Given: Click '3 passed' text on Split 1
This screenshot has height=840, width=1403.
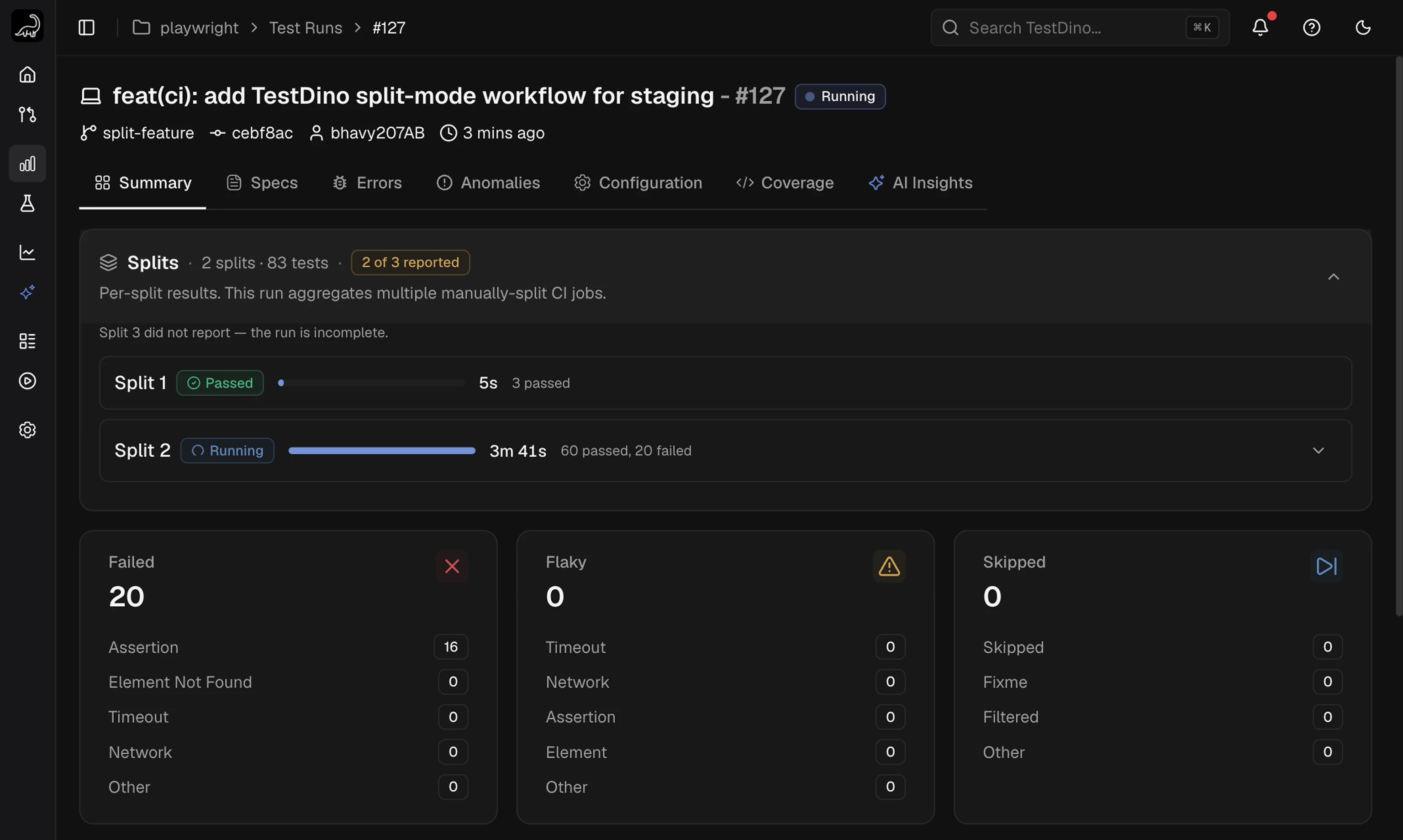Looking at the screenshot, I should (x=541, y=383).
